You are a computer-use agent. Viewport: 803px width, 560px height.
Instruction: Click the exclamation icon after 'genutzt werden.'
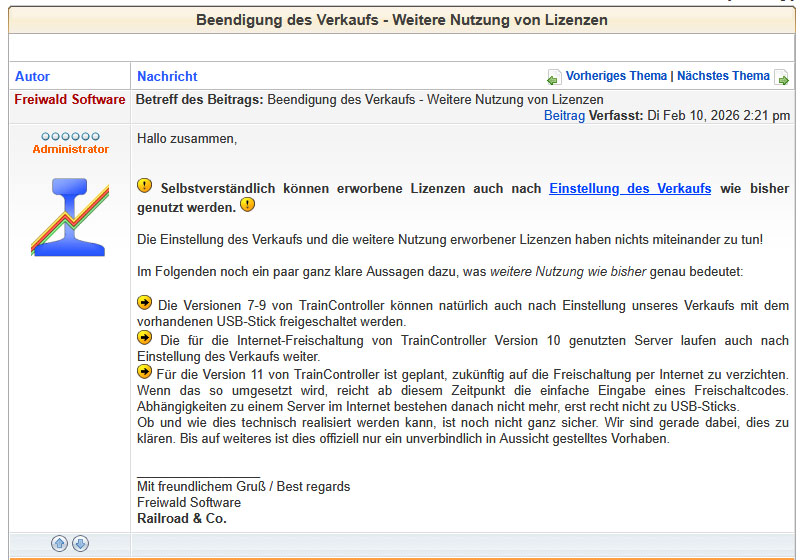coord(248,205)
